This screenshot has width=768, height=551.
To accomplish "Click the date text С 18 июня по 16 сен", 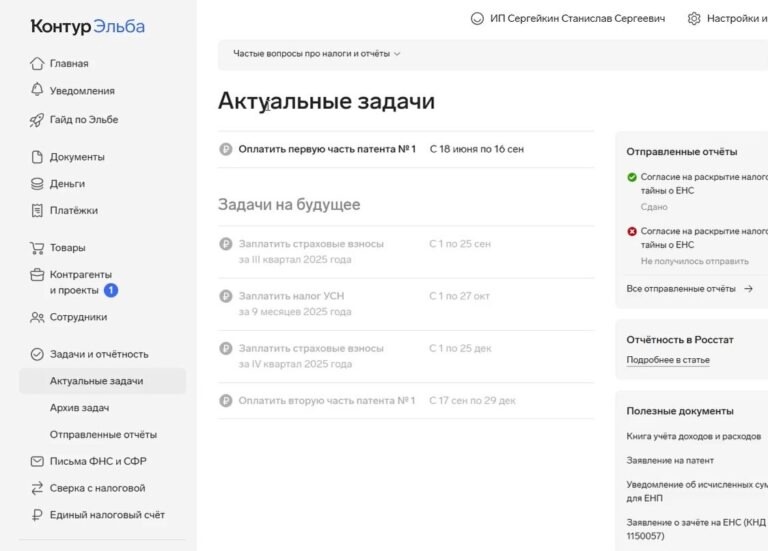I will tap(477, 149).
